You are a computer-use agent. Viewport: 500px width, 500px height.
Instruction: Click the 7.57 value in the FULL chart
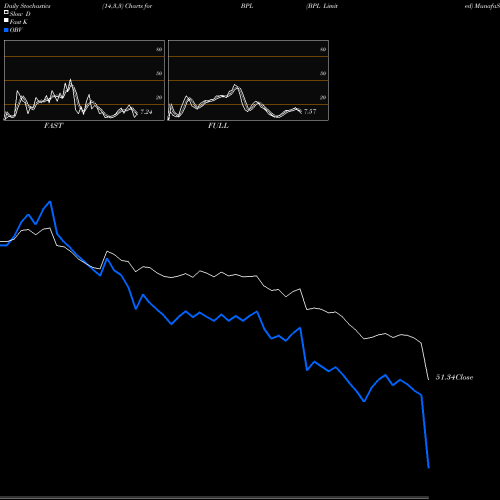(x=310, y=111)
